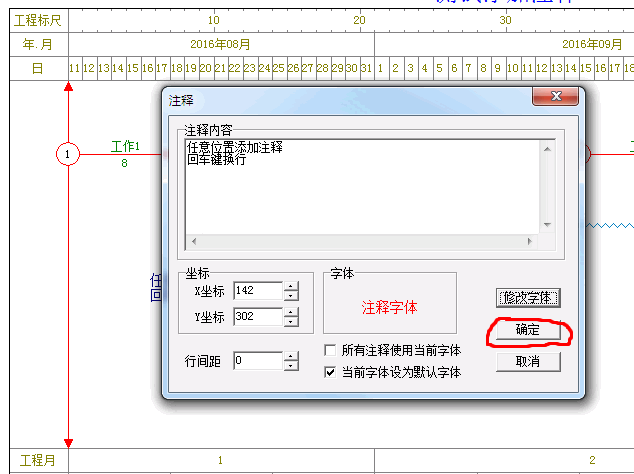634x474 pixels.
Task: Click the text area's scroll down arrow
Action: (x=547, y=225)
